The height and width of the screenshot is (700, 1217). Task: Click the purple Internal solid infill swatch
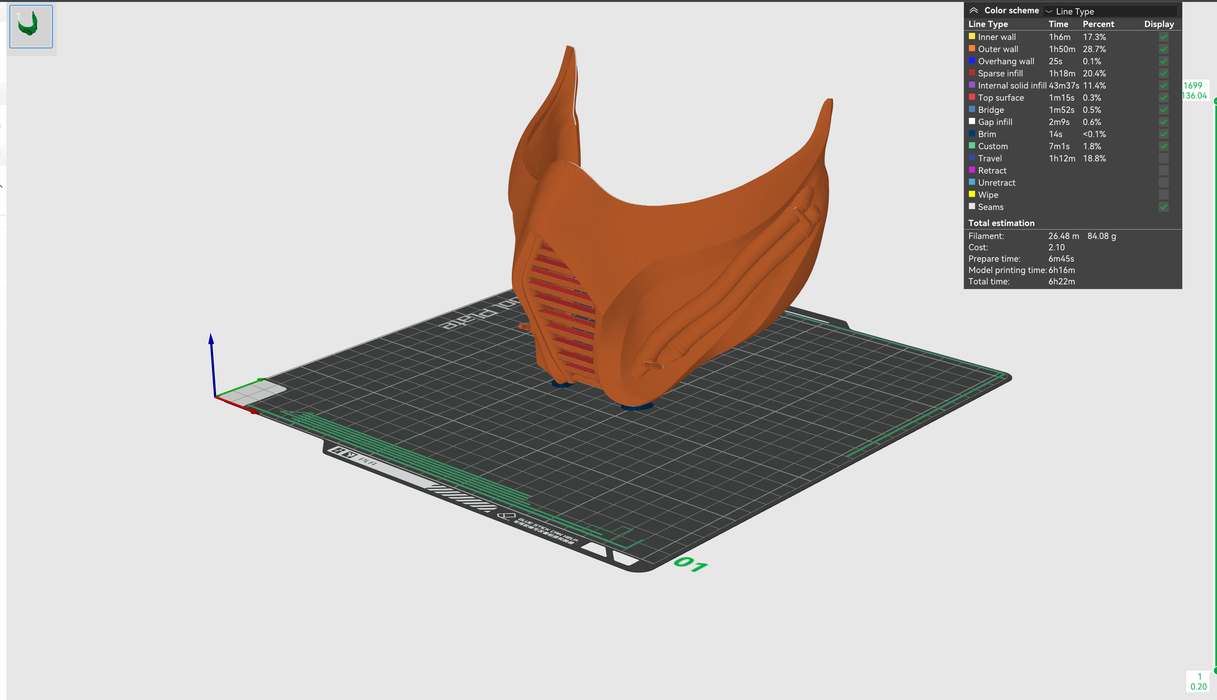coord(972,86)
